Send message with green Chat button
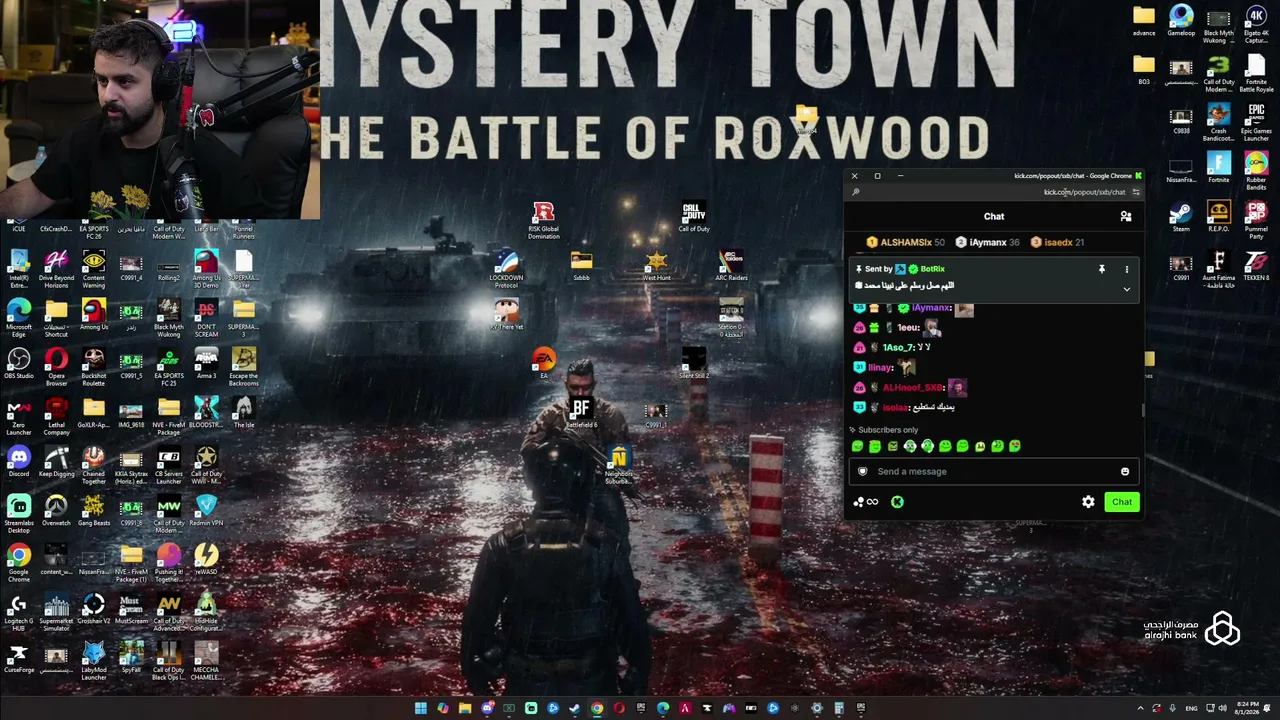 tap(1122, 502)
